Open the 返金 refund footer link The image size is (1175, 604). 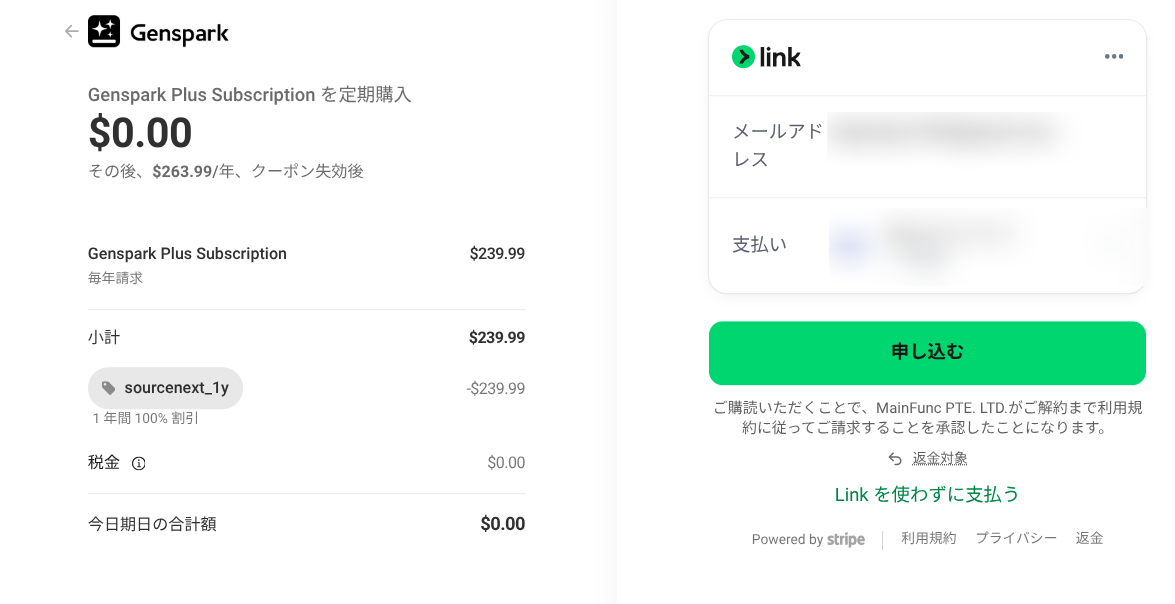1089,538
